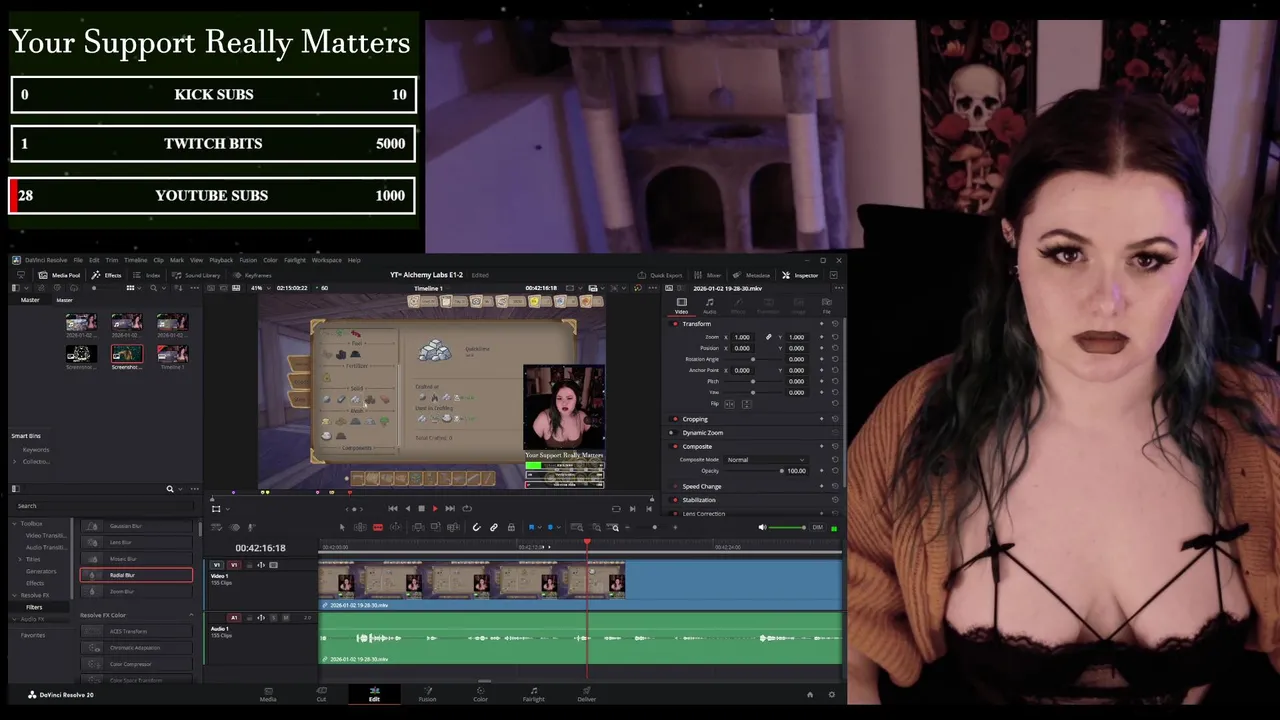Toggle the Effects panel wand icon

(x=96, y=275)
